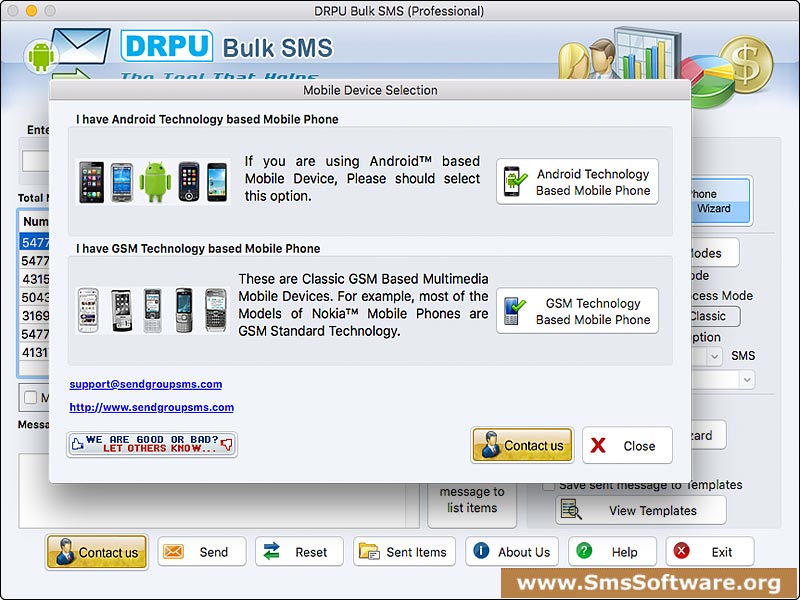Close the Mobile Device Selection dialog

click(627, 446)
